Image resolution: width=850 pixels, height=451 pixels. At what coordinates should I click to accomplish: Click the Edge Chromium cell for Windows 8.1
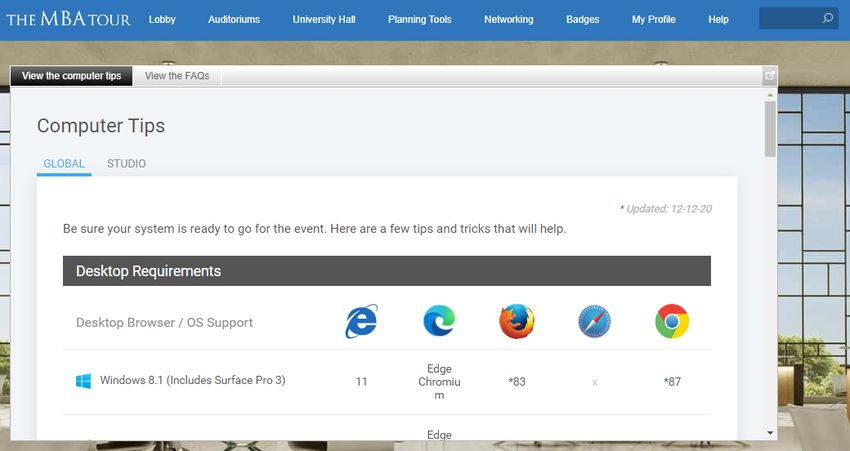(x=439, y=382)
